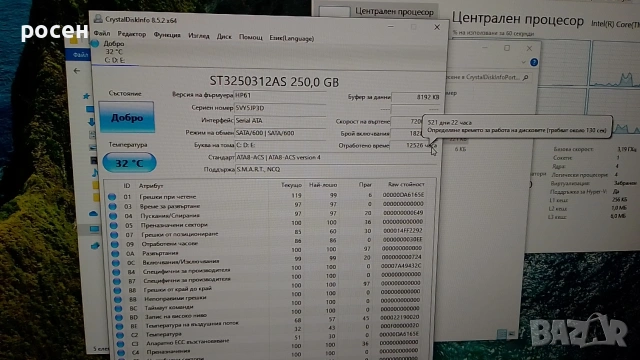Click the Music note icon in Explorer sidebar
This screenshot has height=360, width=640.
pyautogui.click(x=94, y=173)
